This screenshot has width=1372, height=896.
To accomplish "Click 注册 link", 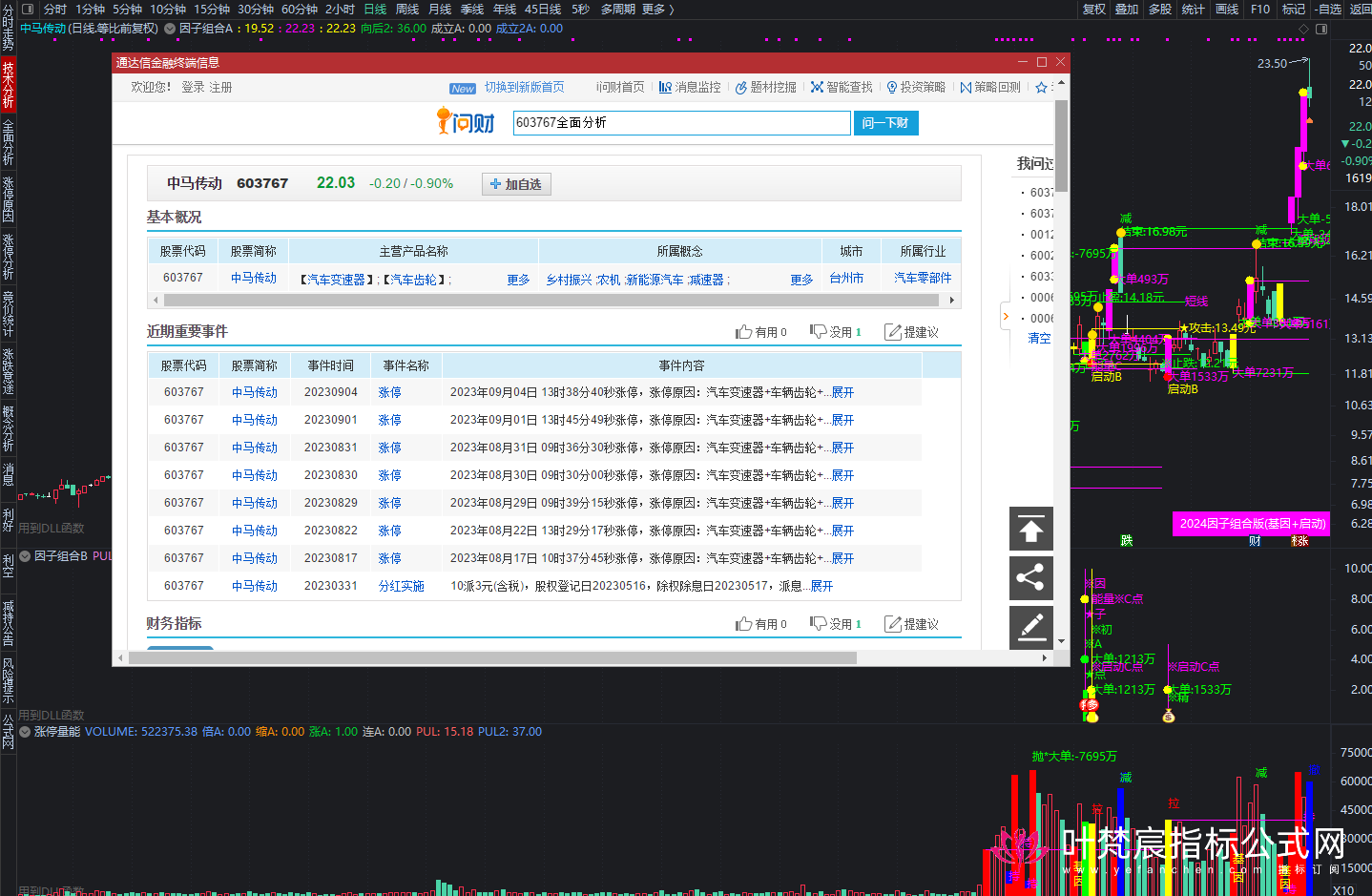I will (x=220, y=87).
